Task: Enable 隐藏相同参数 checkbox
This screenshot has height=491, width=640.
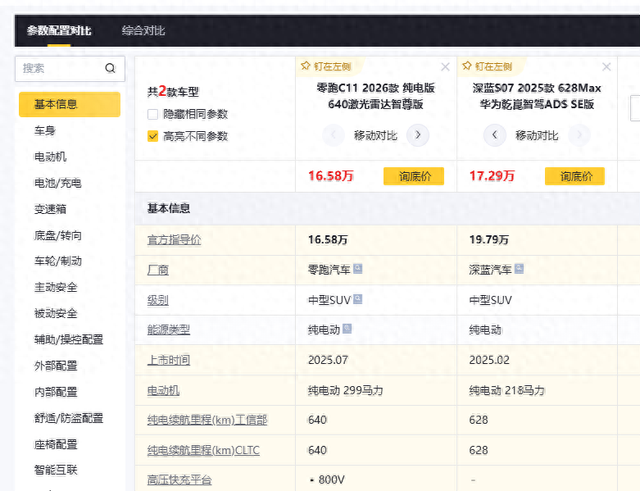Action: pyautogui.click(x=153, y=114)
